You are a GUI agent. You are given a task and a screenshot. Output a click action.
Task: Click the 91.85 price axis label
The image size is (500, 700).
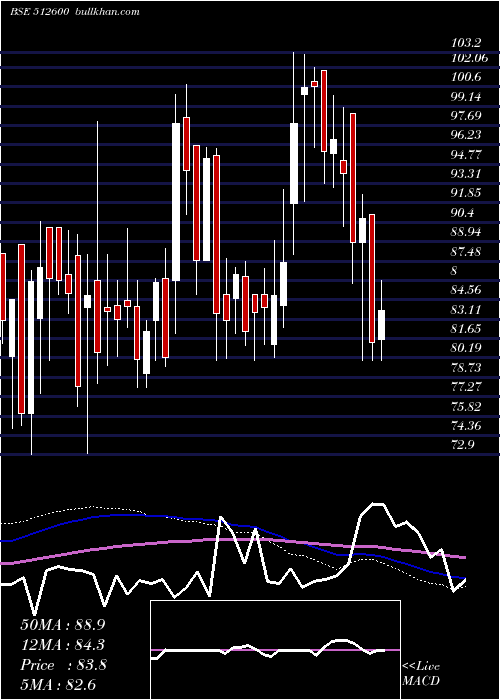[466, 193]
